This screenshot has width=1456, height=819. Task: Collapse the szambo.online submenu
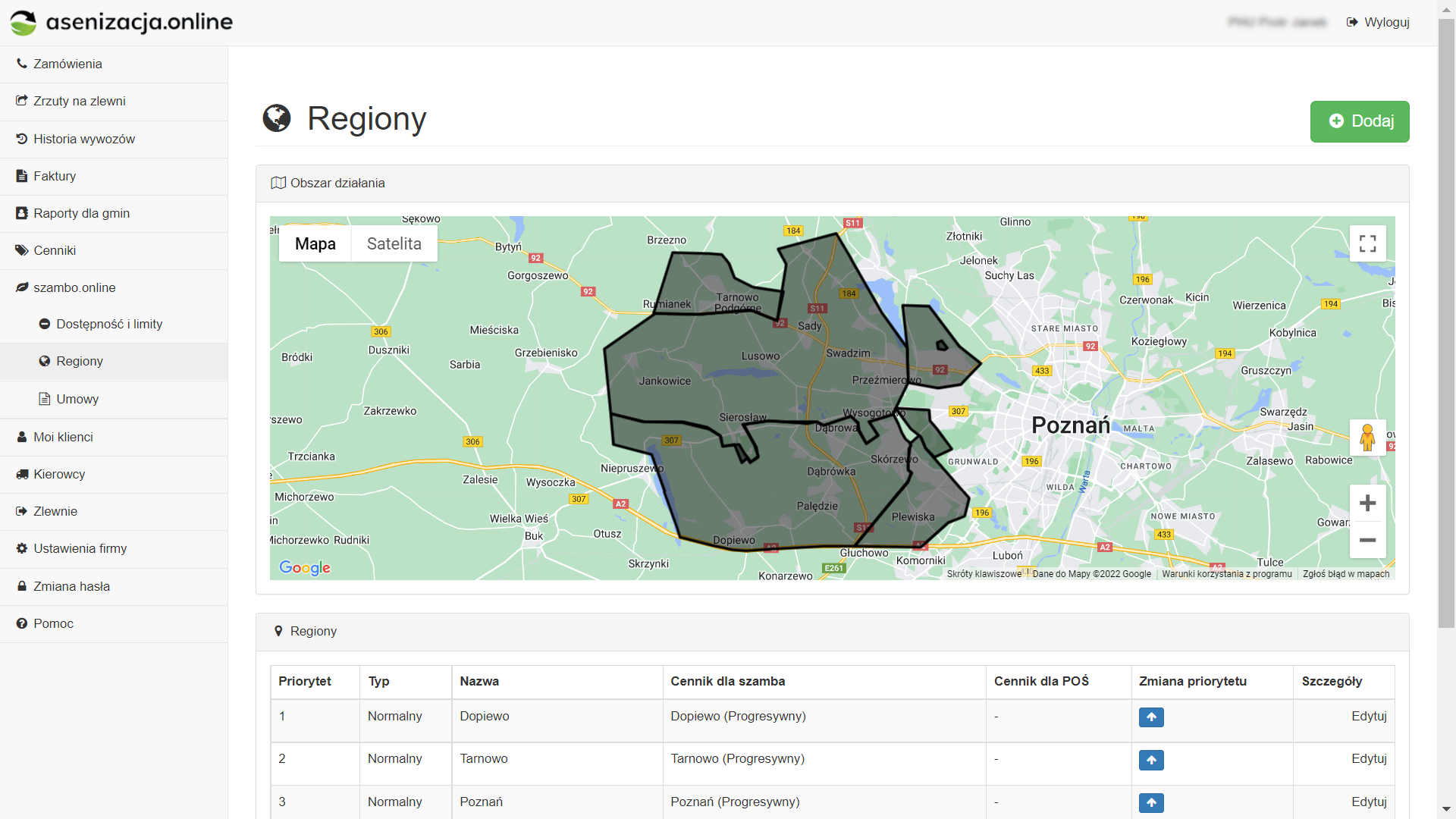point(114,287)
